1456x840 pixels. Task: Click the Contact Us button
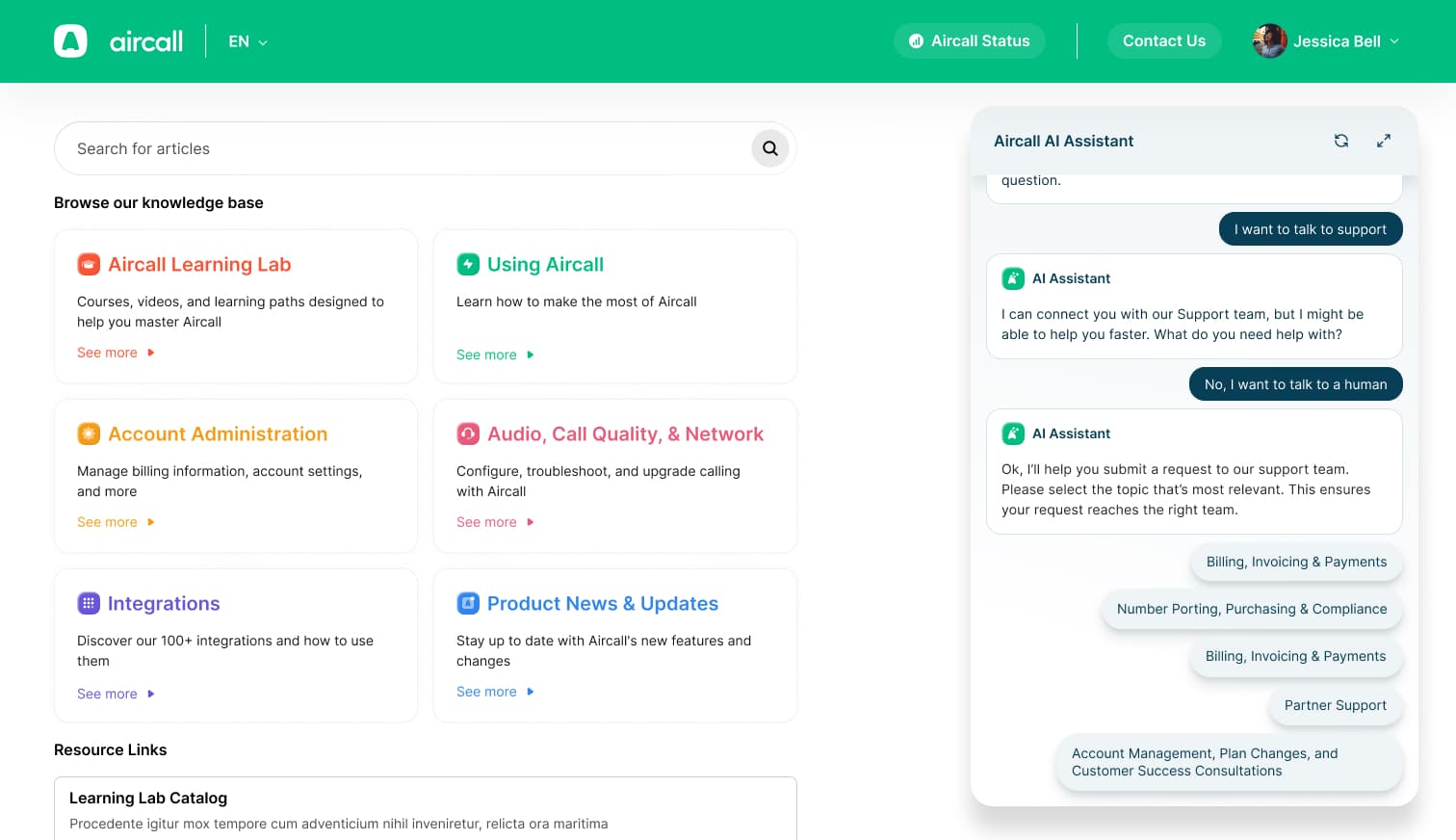[1164, 41]
